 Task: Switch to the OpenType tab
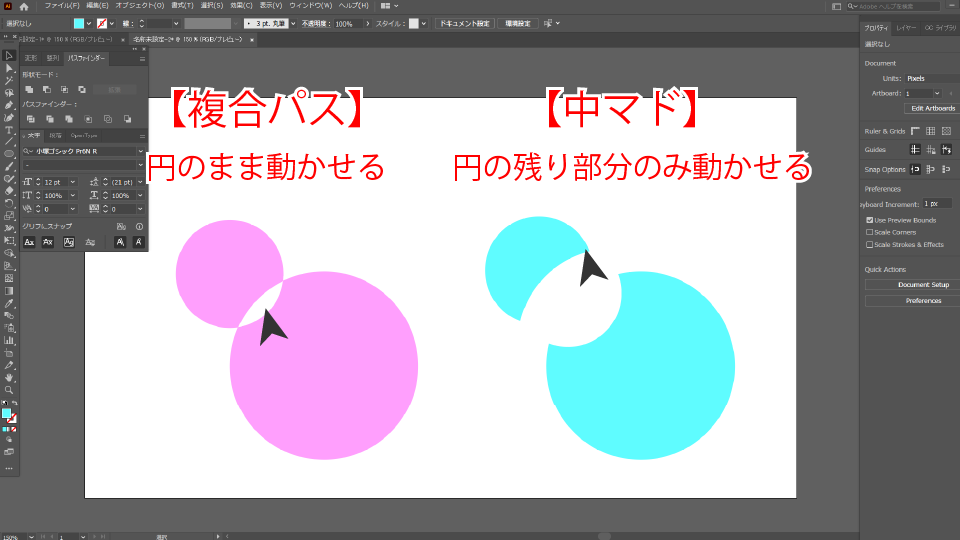[x=84, y=136]
